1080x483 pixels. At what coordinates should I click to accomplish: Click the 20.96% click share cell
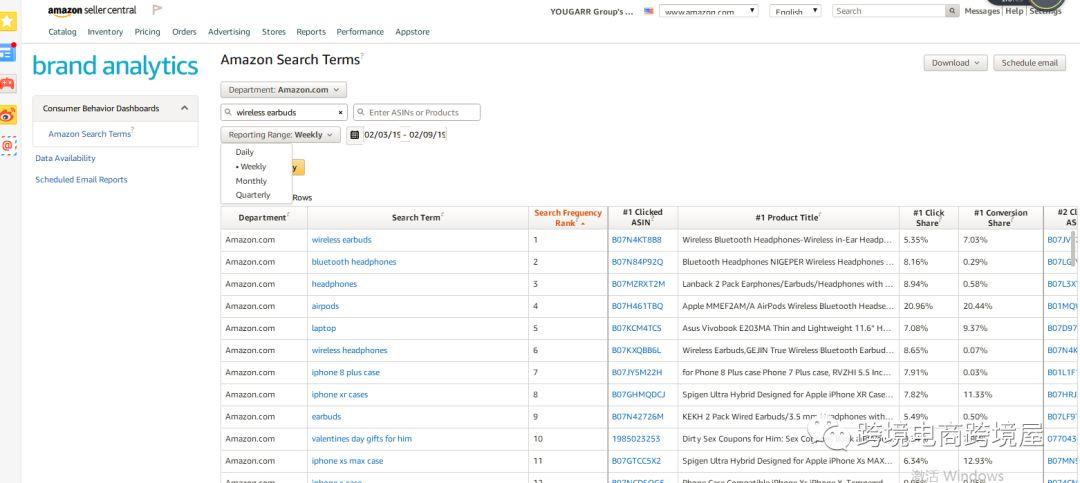coord(928,306)
